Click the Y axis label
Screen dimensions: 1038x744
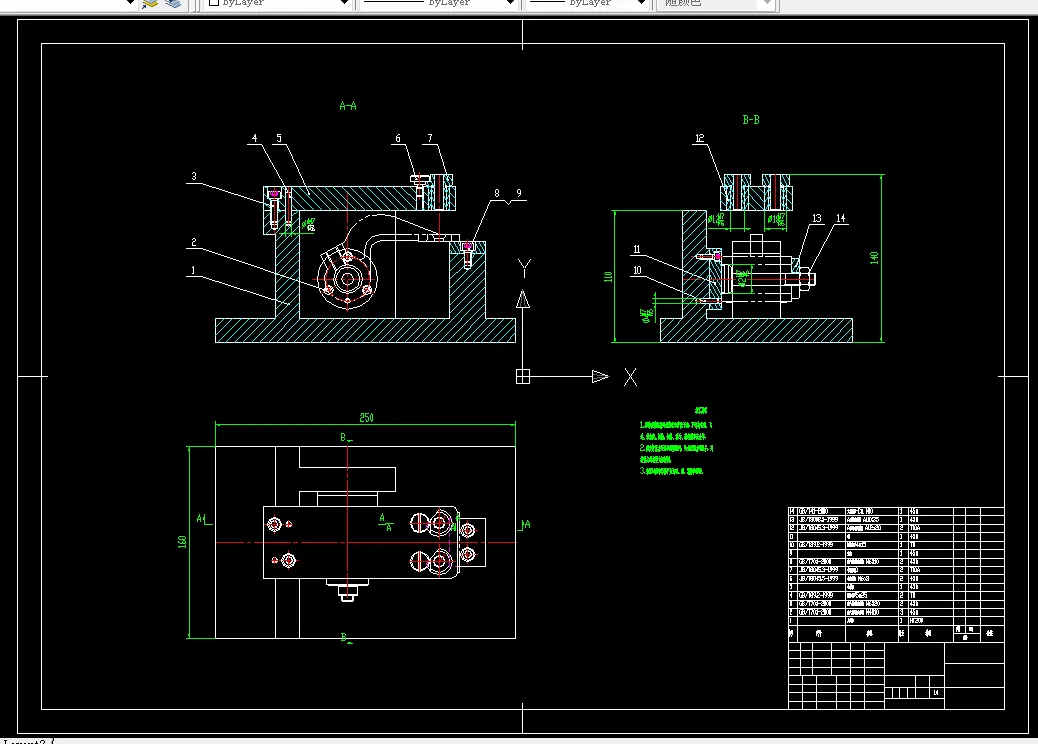tap(524, 268)
